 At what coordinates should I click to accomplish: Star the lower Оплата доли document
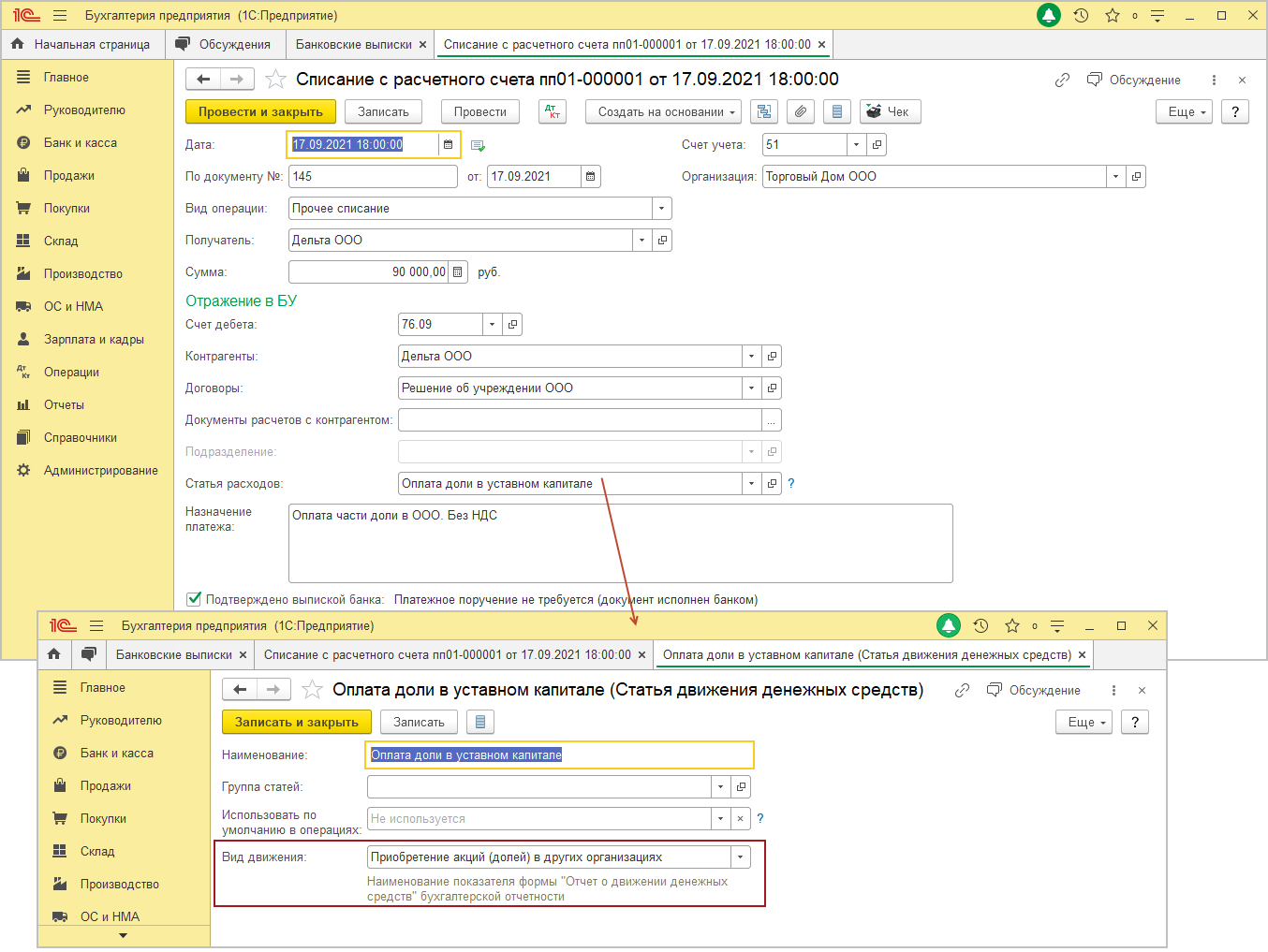click(313, 690)
